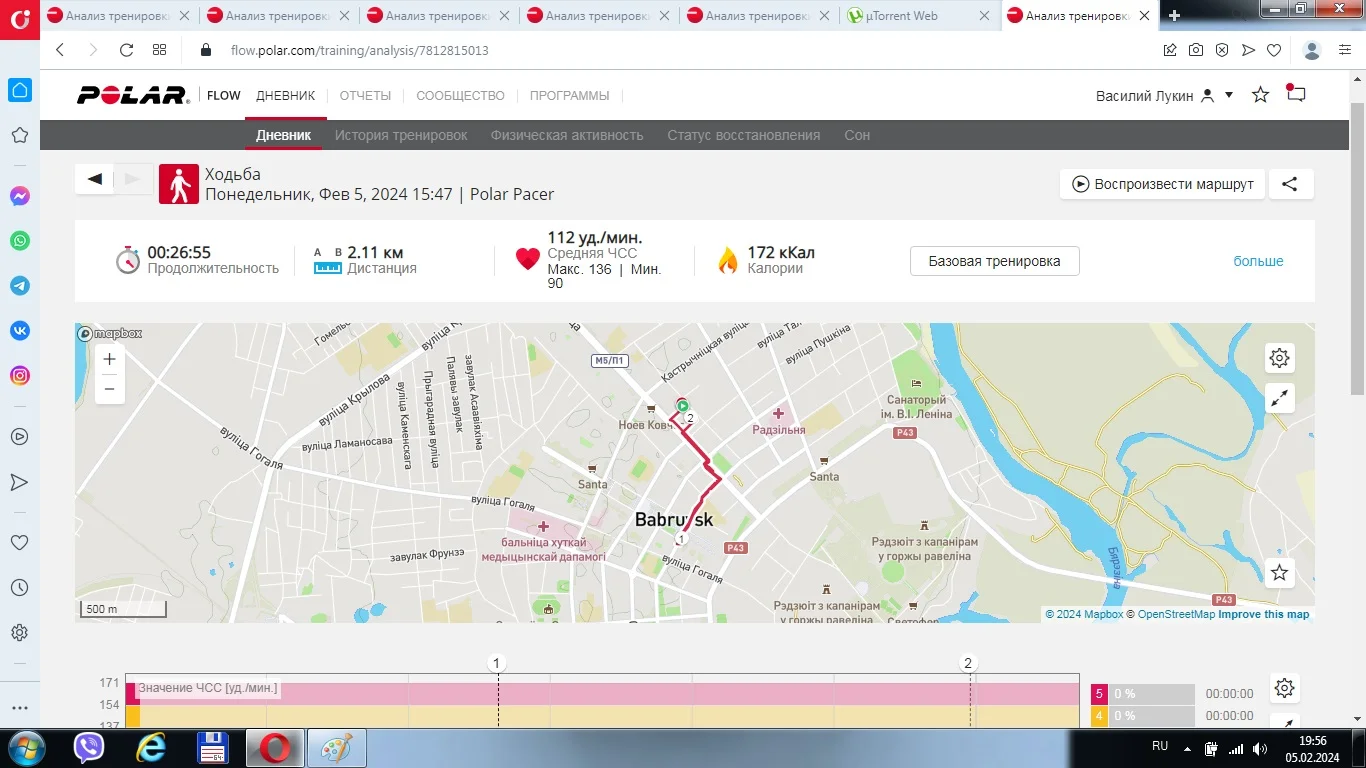The height and width of the screenshot is (768, 1366).
Task: Click the walking activity sport icon
Action: tap(179, 184)
